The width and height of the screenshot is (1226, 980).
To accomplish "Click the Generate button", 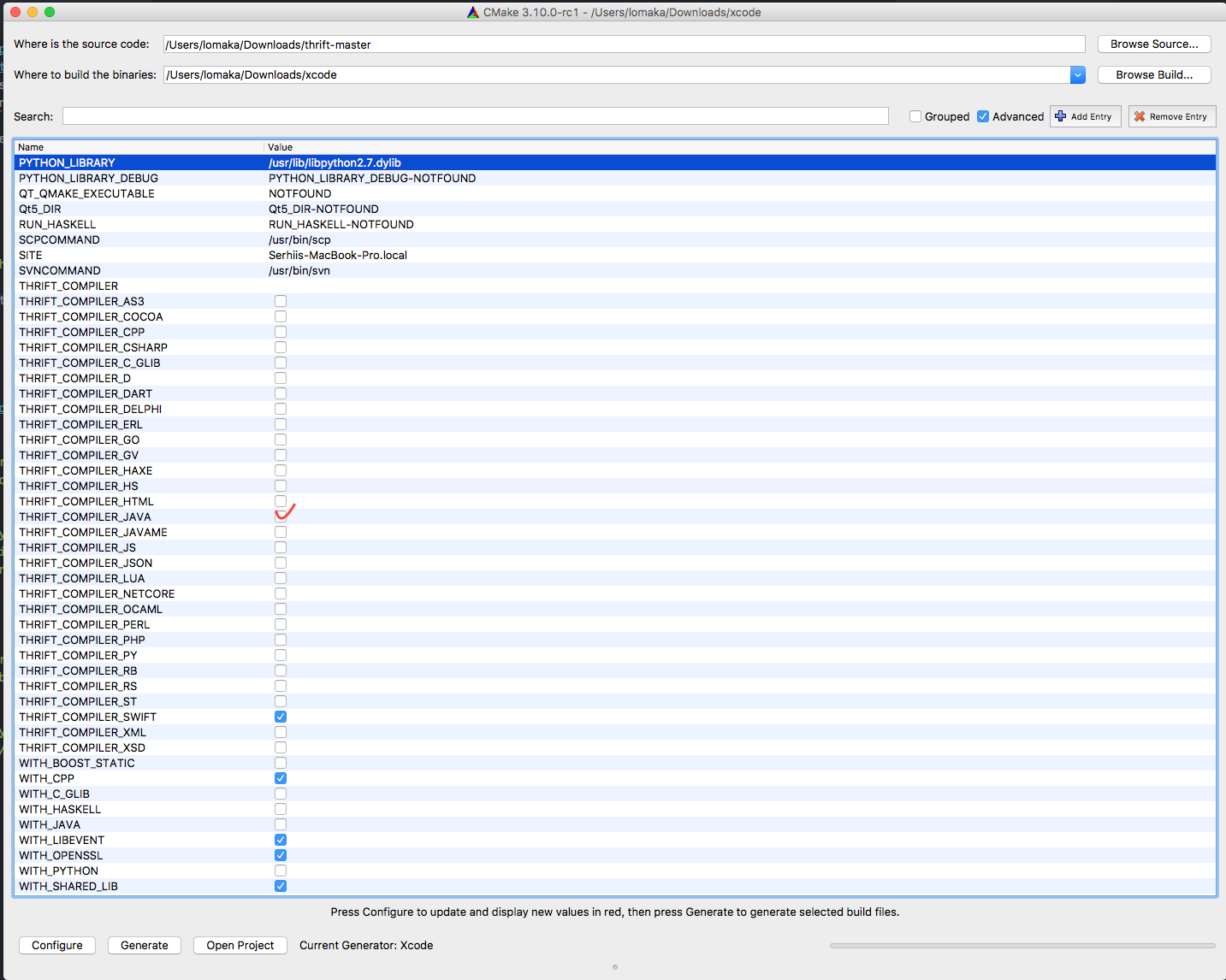I will click(145, 945).
